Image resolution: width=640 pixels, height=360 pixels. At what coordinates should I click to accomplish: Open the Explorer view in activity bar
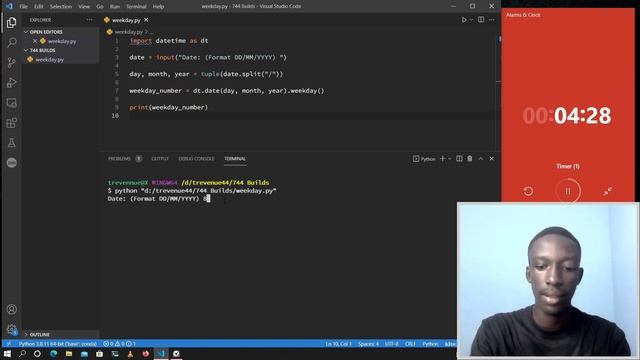pos(11,23)
